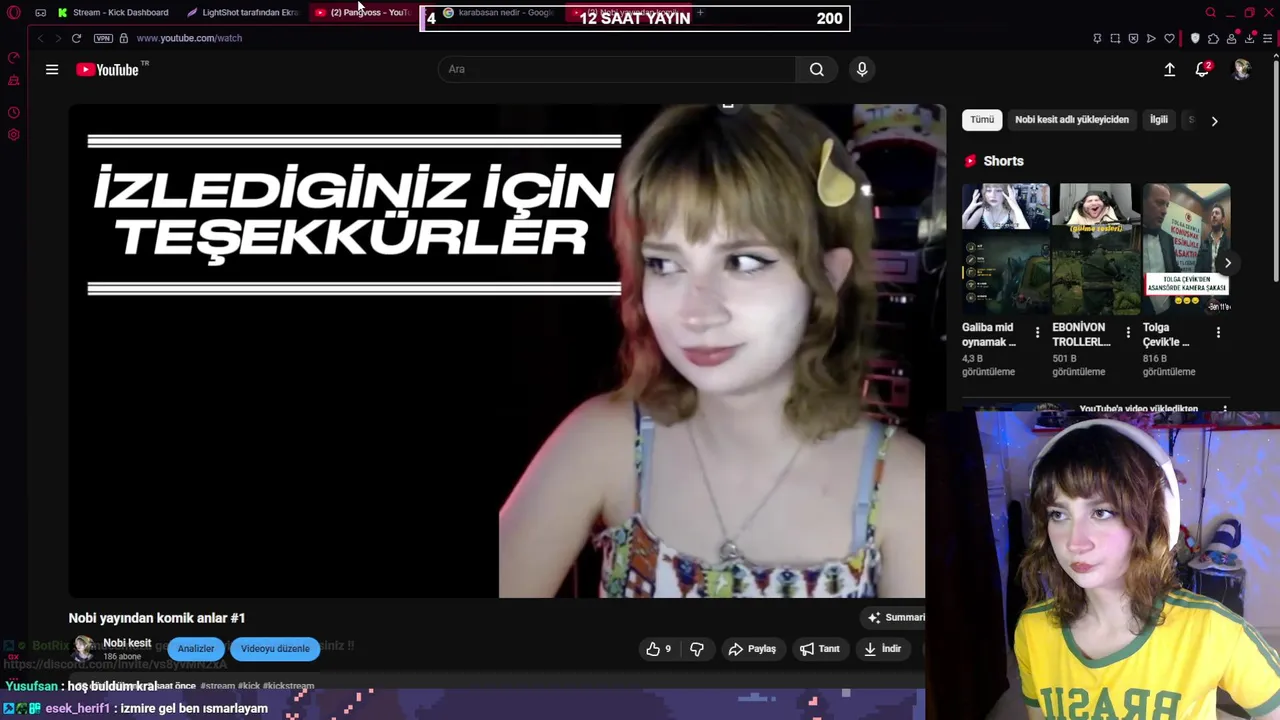Open the browser downloads icon

pos(1250,38)
